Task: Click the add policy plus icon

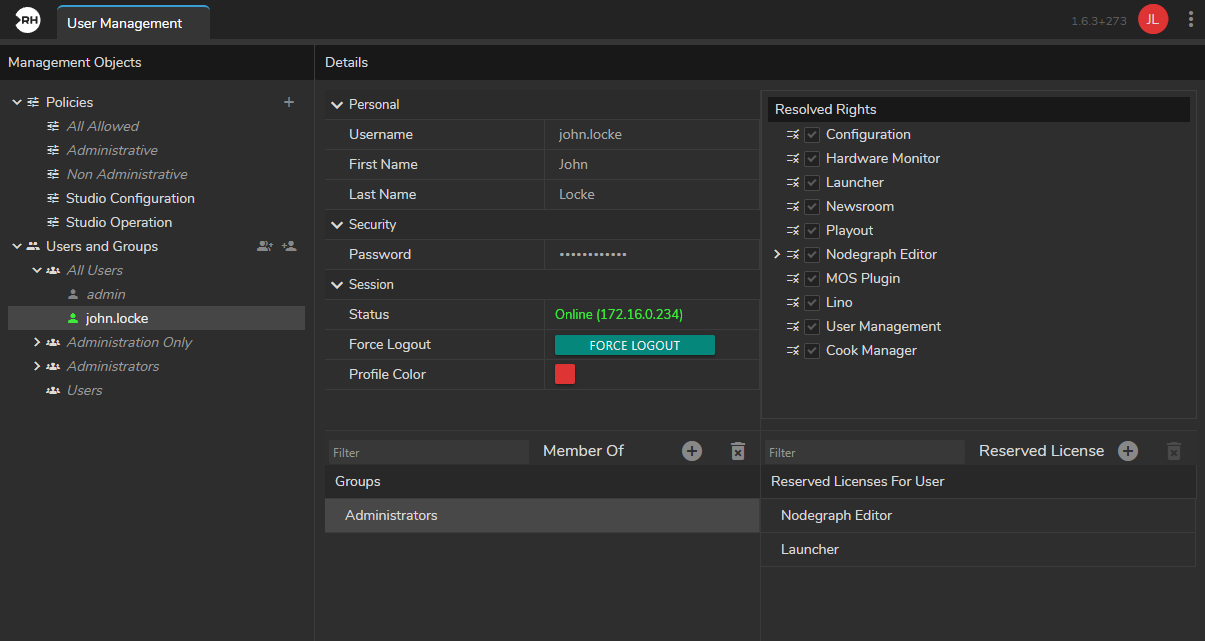Action: [289, 102]
